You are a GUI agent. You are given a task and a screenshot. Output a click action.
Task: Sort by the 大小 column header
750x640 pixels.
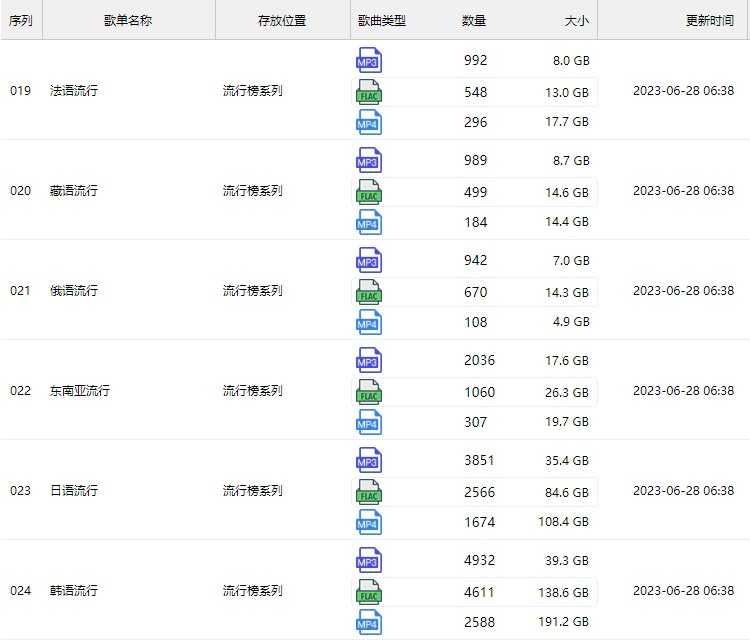pos(577,21)
